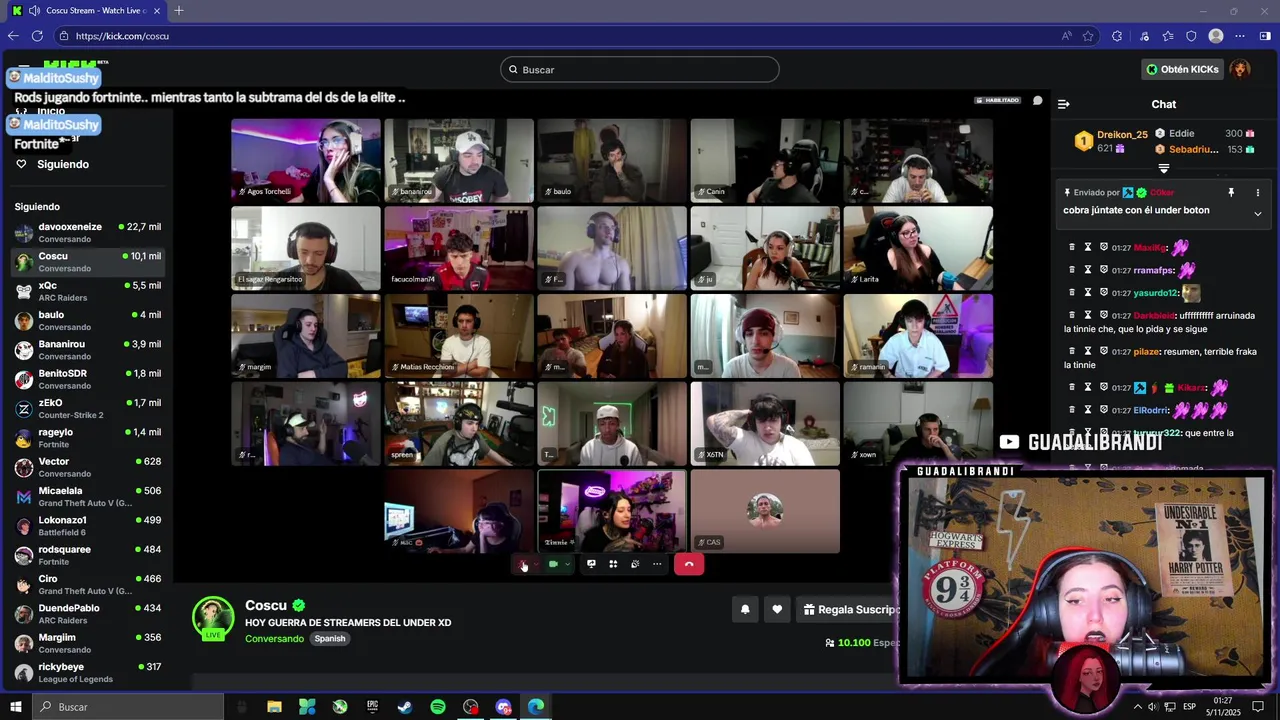Follow Coscu using the heart button

tap(777, 609)
